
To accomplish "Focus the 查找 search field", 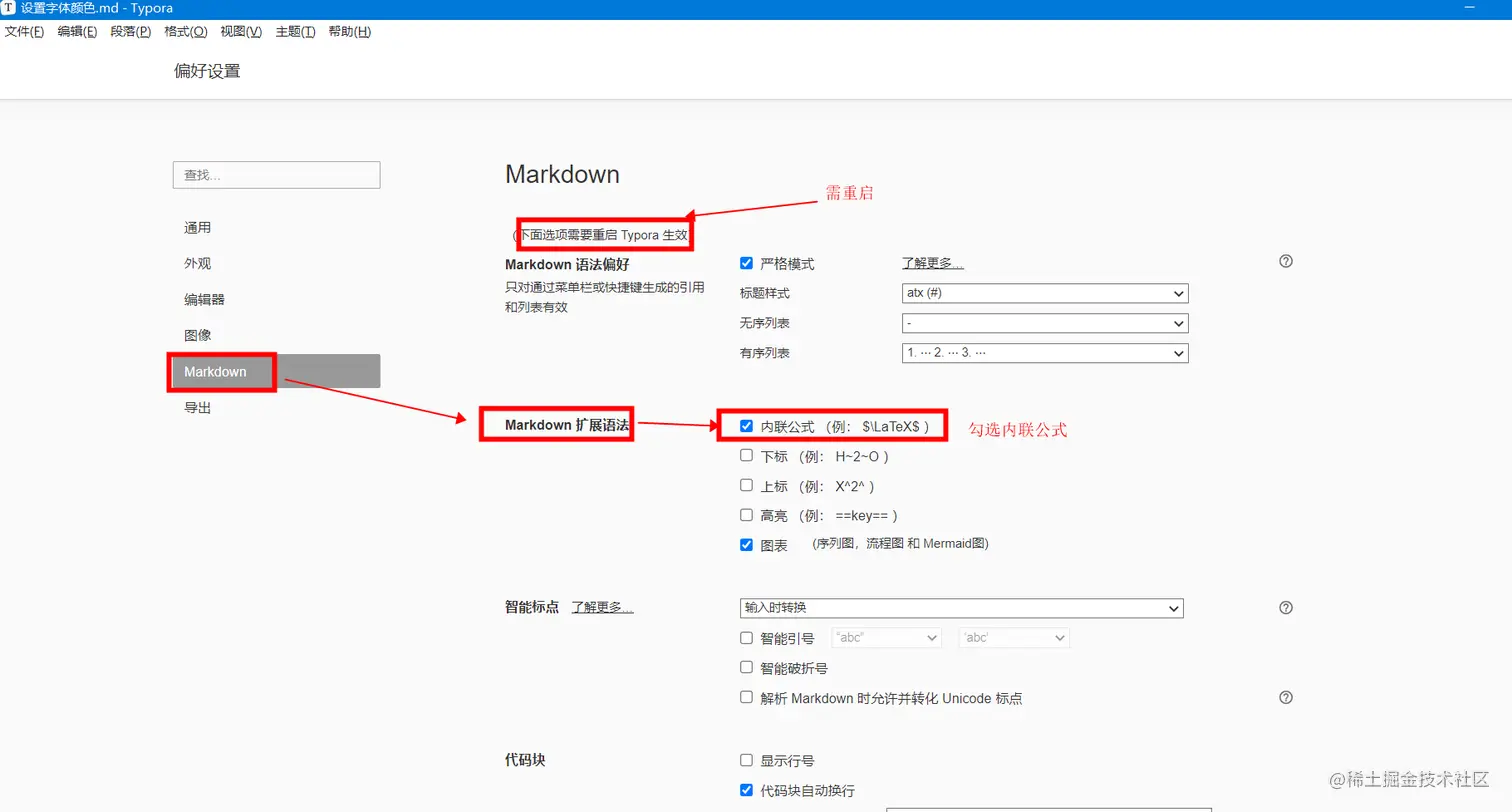I will 276,175.
